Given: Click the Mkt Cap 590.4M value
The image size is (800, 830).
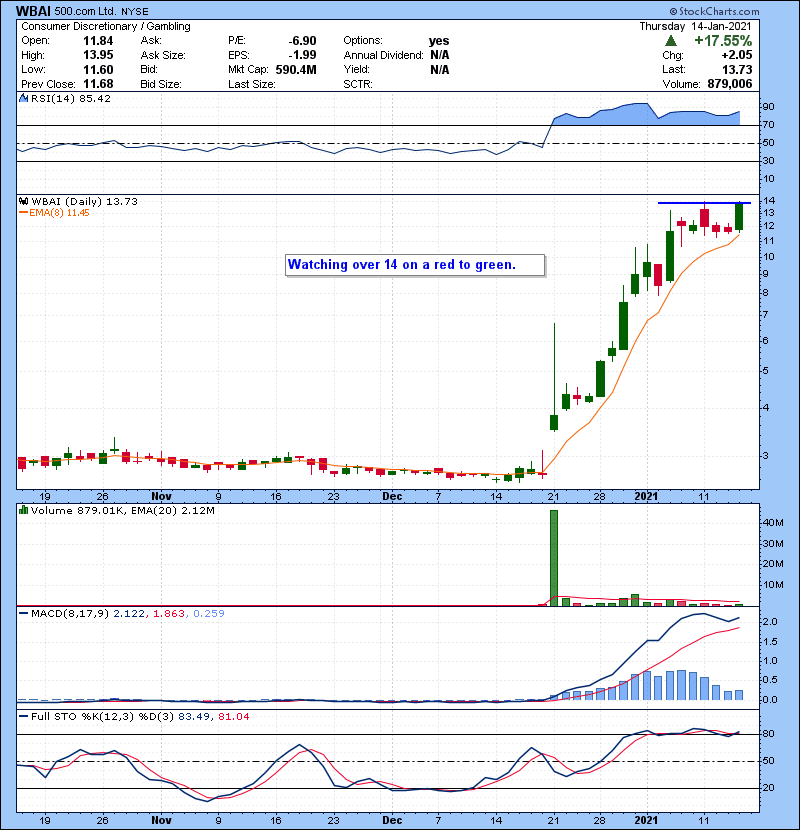Looking at the screenshot, I should [296, 69].
